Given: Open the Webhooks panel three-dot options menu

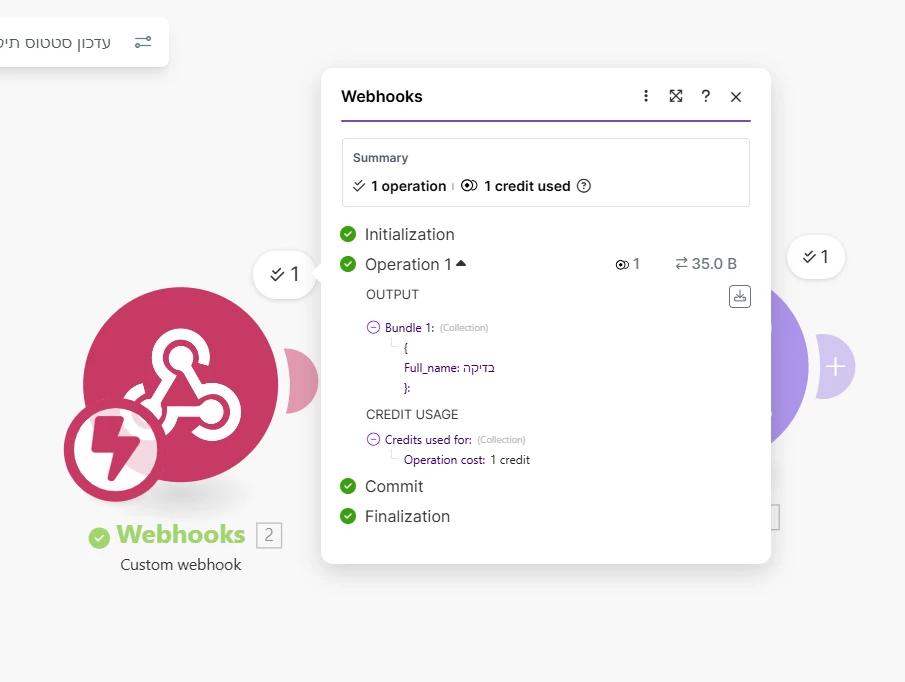Looking at the screenshot, I should coord(646,96).
